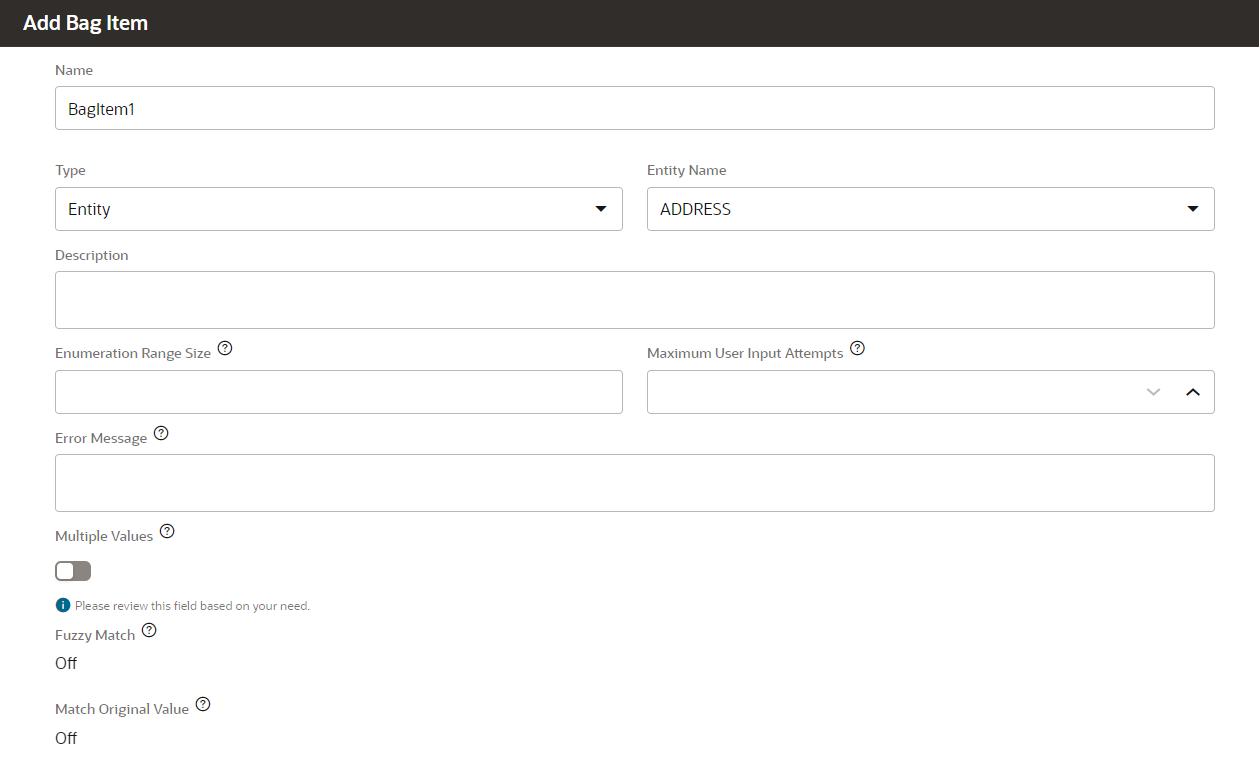
Task: Increment Maximum User Input Attempts value
Action: point(1193,392)
